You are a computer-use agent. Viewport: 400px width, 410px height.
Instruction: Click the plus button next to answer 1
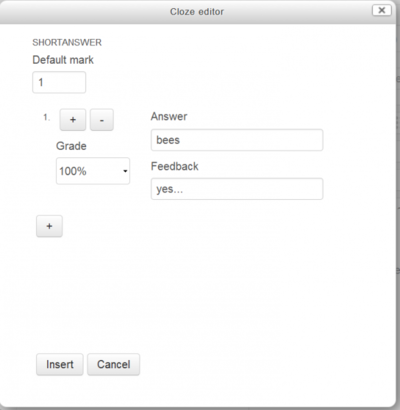pyautogui.click(x=73, y=120)
